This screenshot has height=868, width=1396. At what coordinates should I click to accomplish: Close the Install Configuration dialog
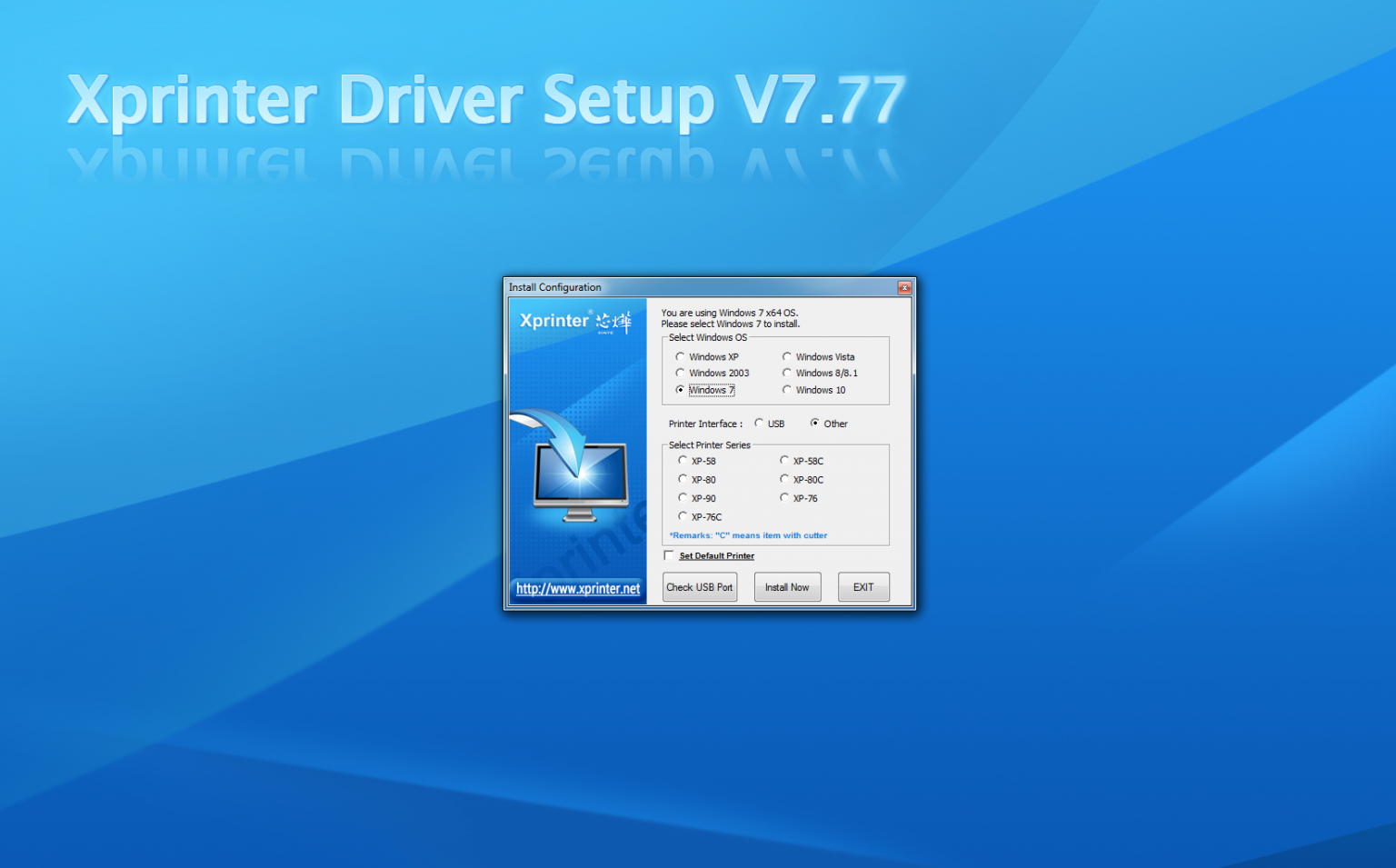click(x=904, y=287)
